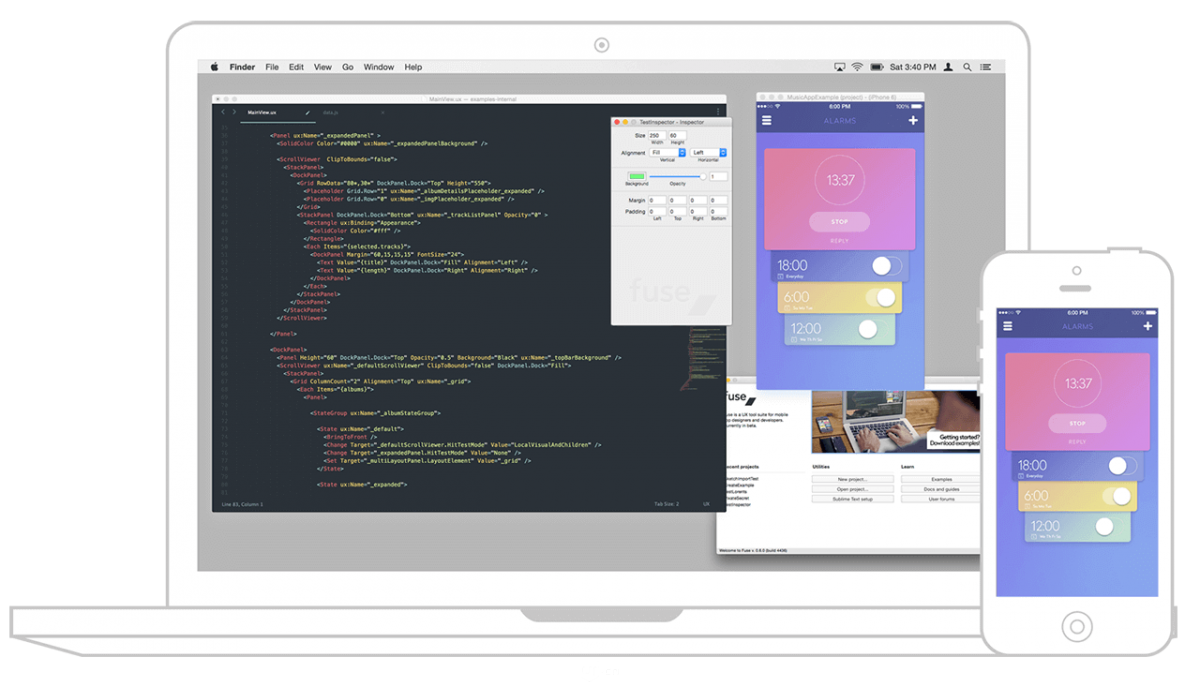Open the Apple menu in the menu bar
The image size is (1200, 687).
(214, 67)
